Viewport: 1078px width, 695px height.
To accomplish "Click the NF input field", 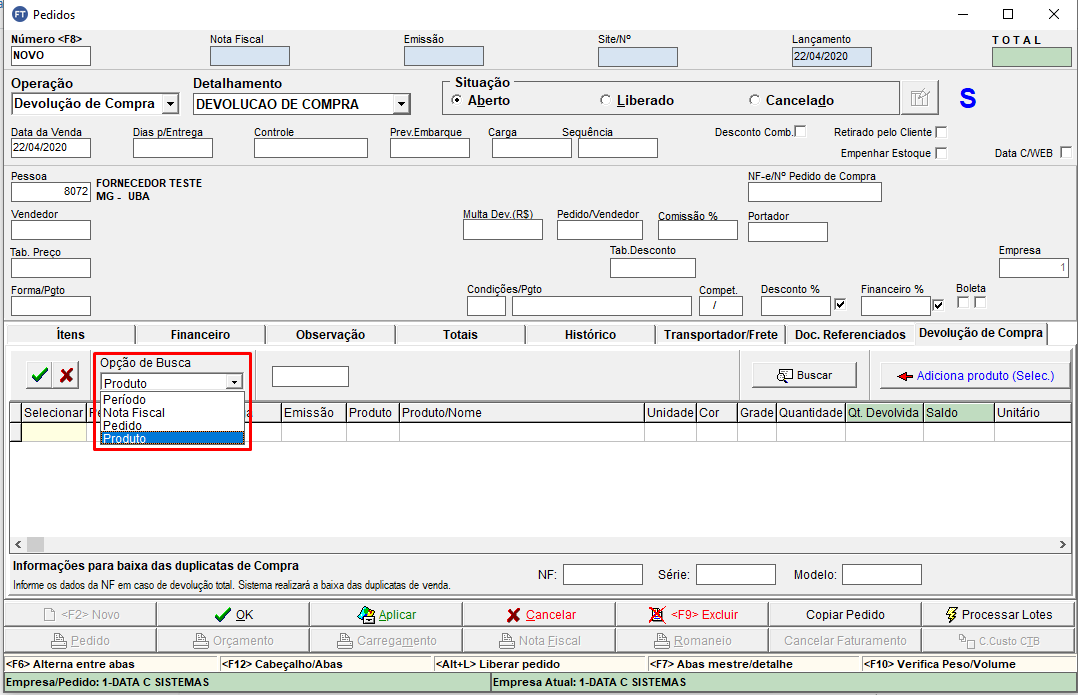I will tap(603, 574).
